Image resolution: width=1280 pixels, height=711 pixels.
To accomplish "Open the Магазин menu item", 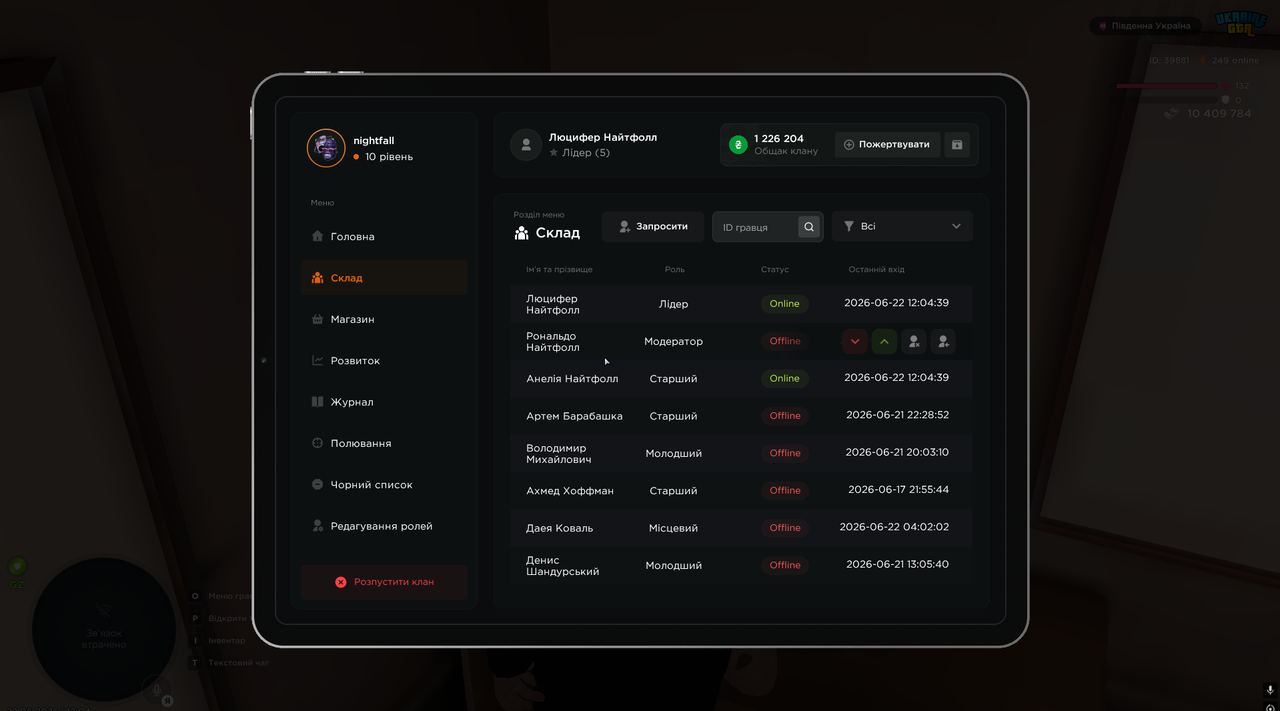I will (384, 319).
